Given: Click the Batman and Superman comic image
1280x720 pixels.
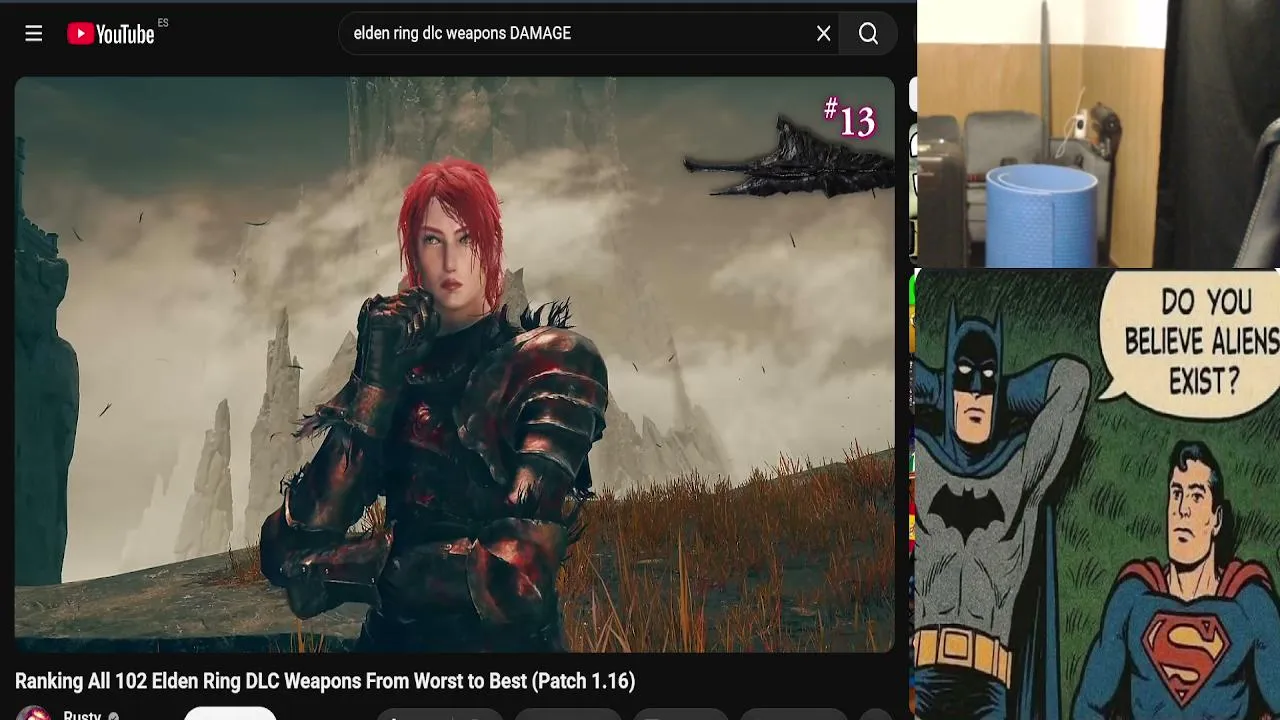Looking at the screenshot, I should [1097, 494].
